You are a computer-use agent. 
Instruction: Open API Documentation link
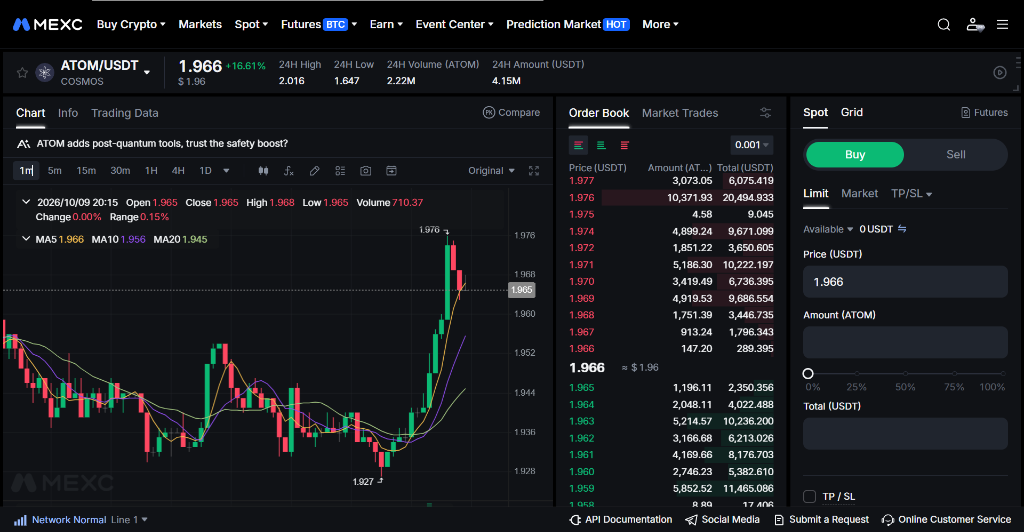pyautogui.click(x=621, y=520)
